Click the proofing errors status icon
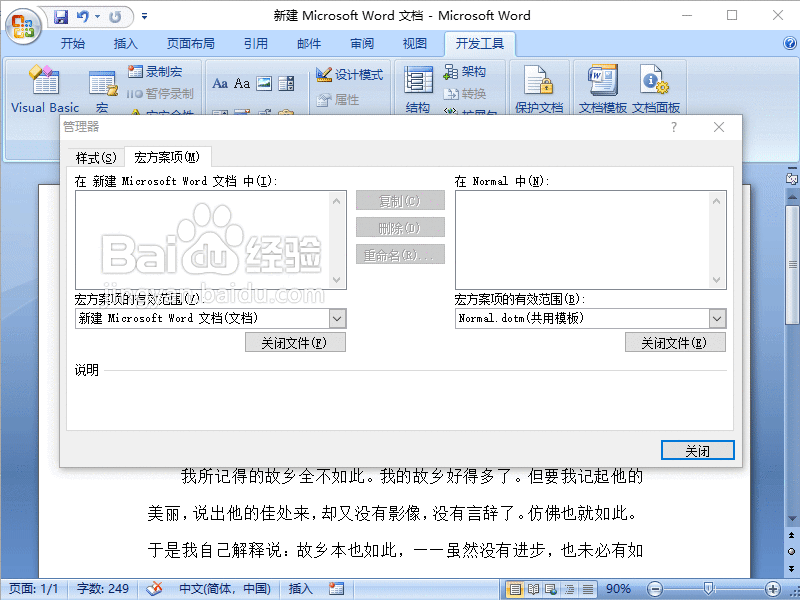 (154, 589)
